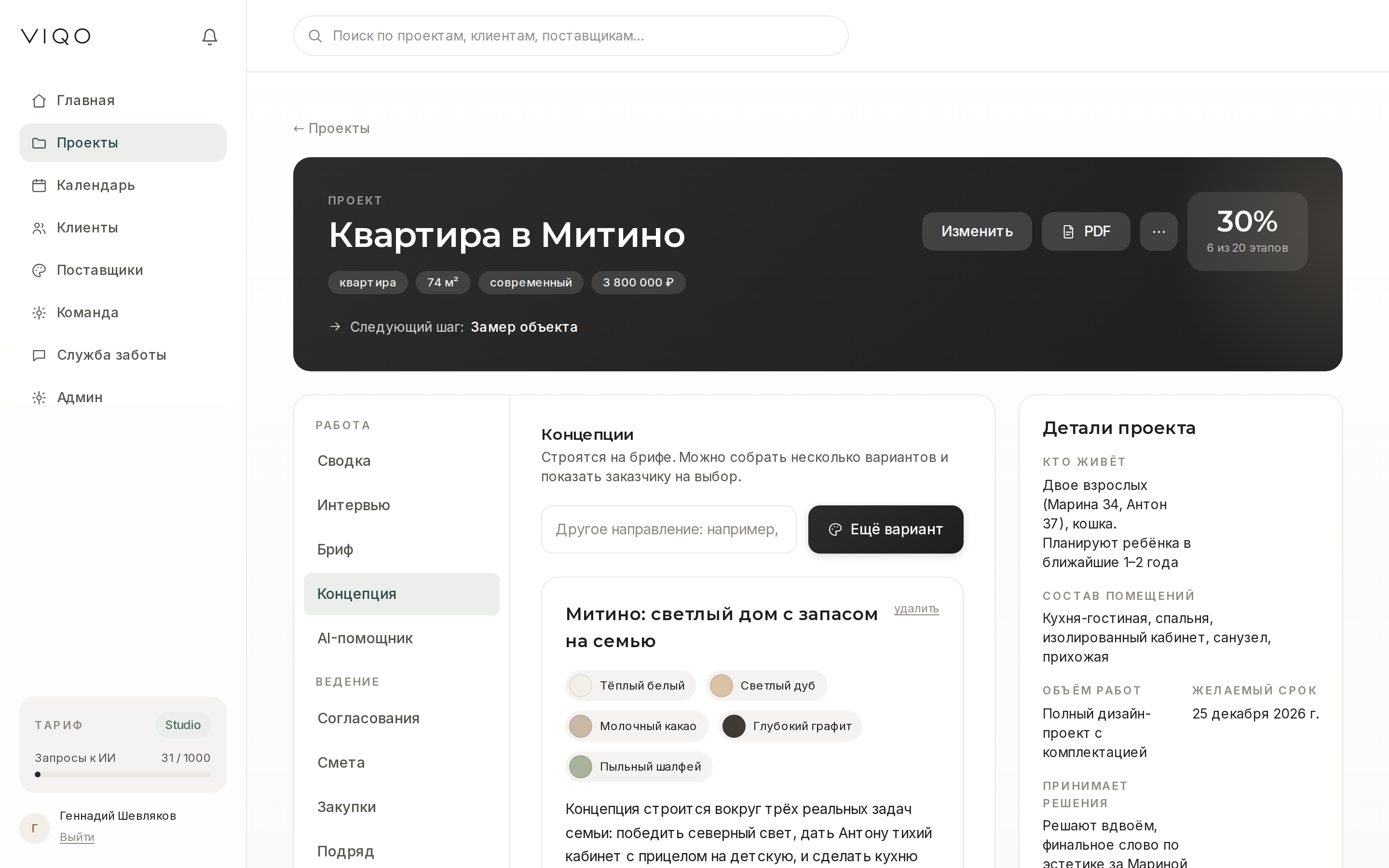Open the Интервью section
The image size is (1389, 868).
pos(401,505)
